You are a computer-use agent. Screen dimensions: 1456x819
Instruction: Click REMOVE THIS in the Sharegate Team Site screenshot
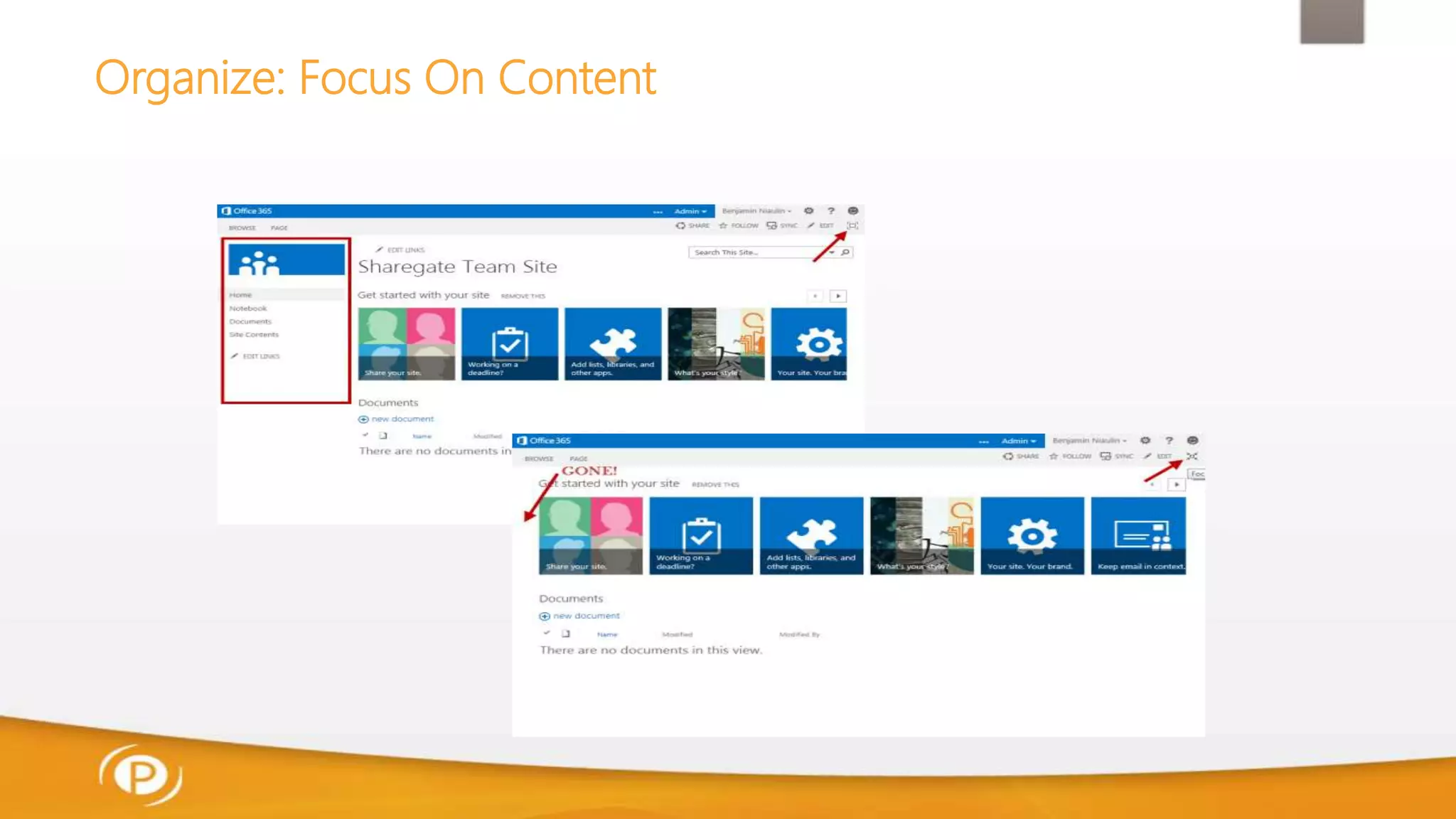pyautogui.click(x=523, y=296)
